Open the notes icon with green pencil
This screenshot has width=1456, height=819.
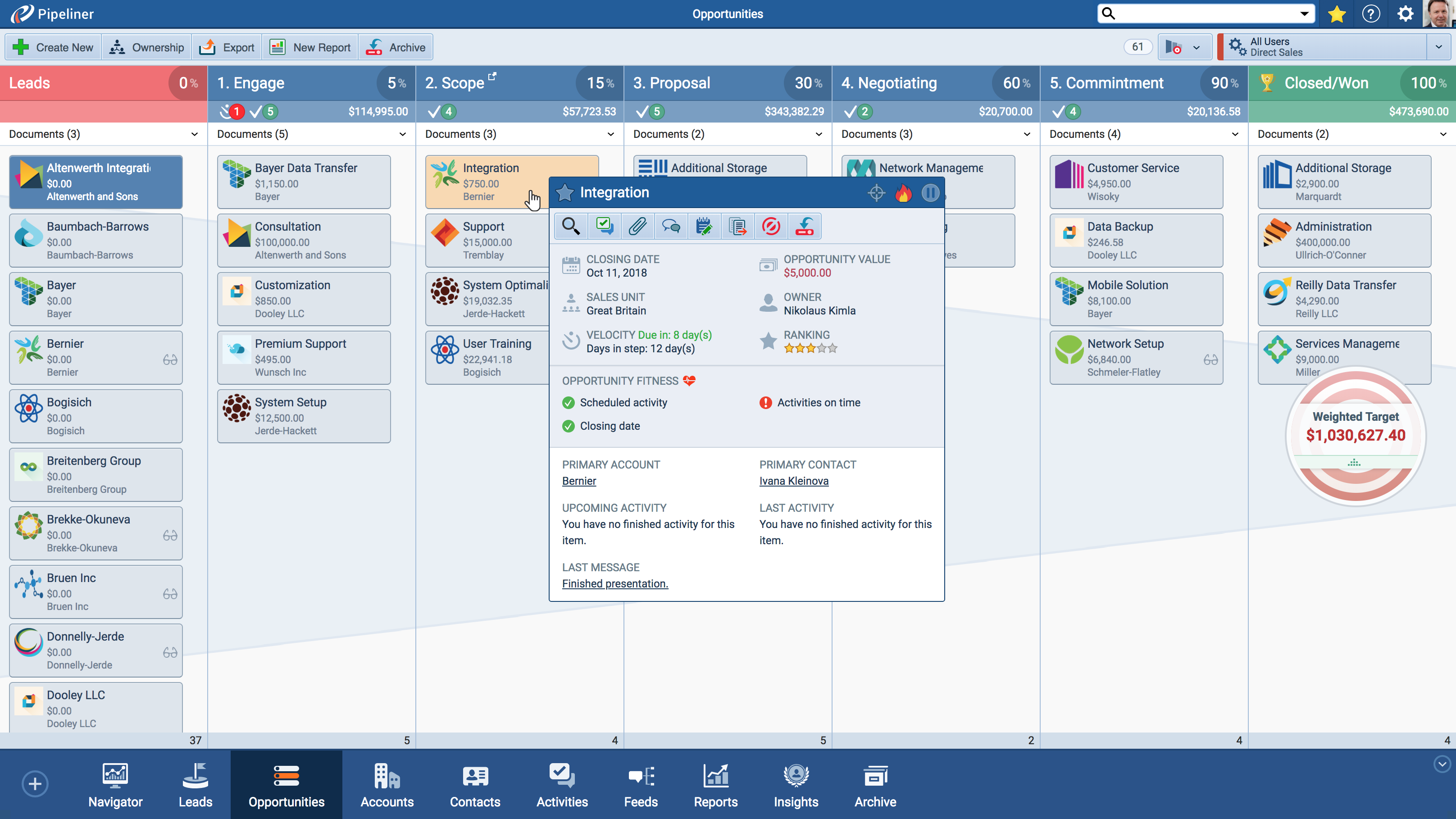pos(704,227)
